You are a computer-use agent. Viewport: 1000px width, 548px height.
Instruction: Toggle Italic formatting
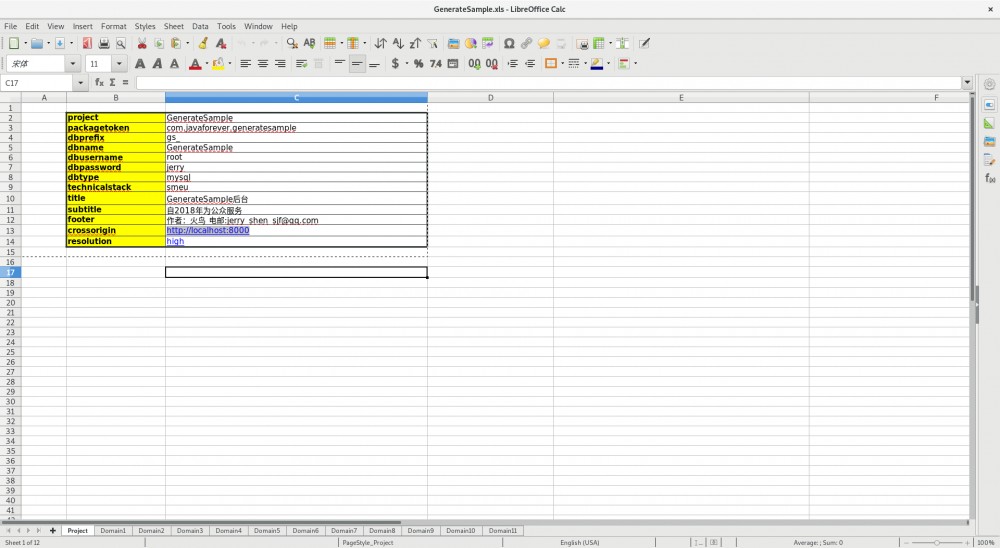[157, 63]
